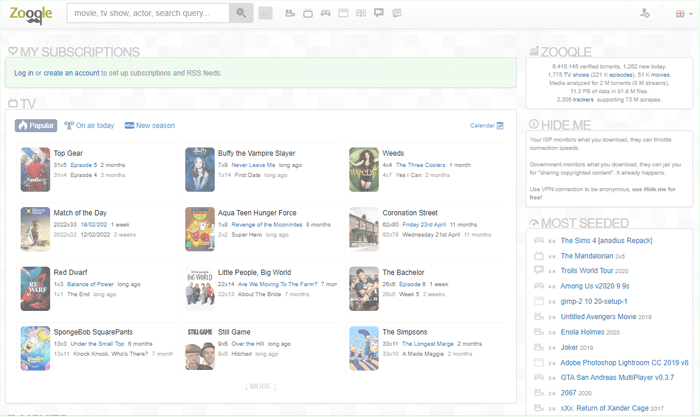Open The Bachelor Episode 6 link
The width and height of the screenshot is (700, 417).
tap(412, 284)
